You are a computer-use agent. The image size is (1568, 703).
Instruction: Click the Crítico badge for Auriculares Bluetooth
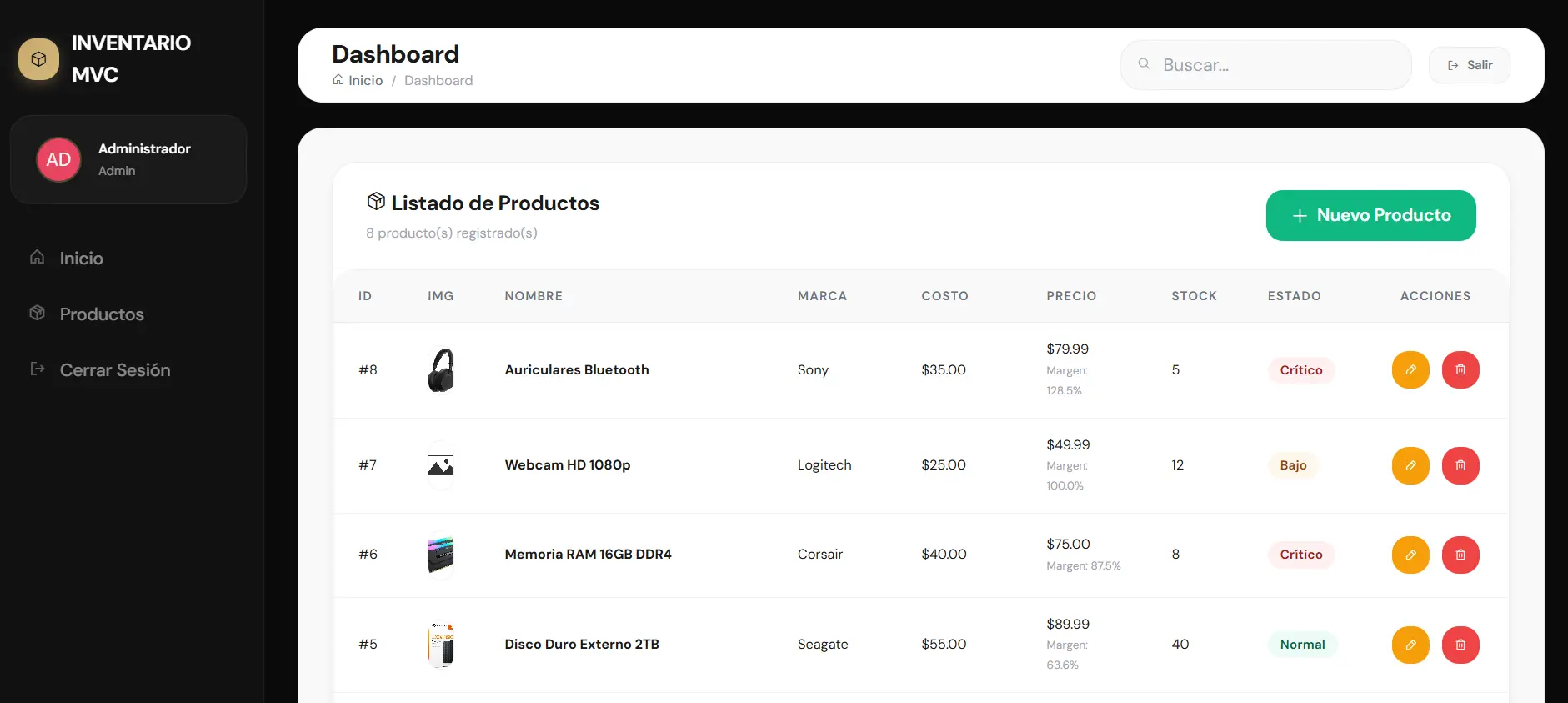pyautogui.click(x=1301, y=370)
